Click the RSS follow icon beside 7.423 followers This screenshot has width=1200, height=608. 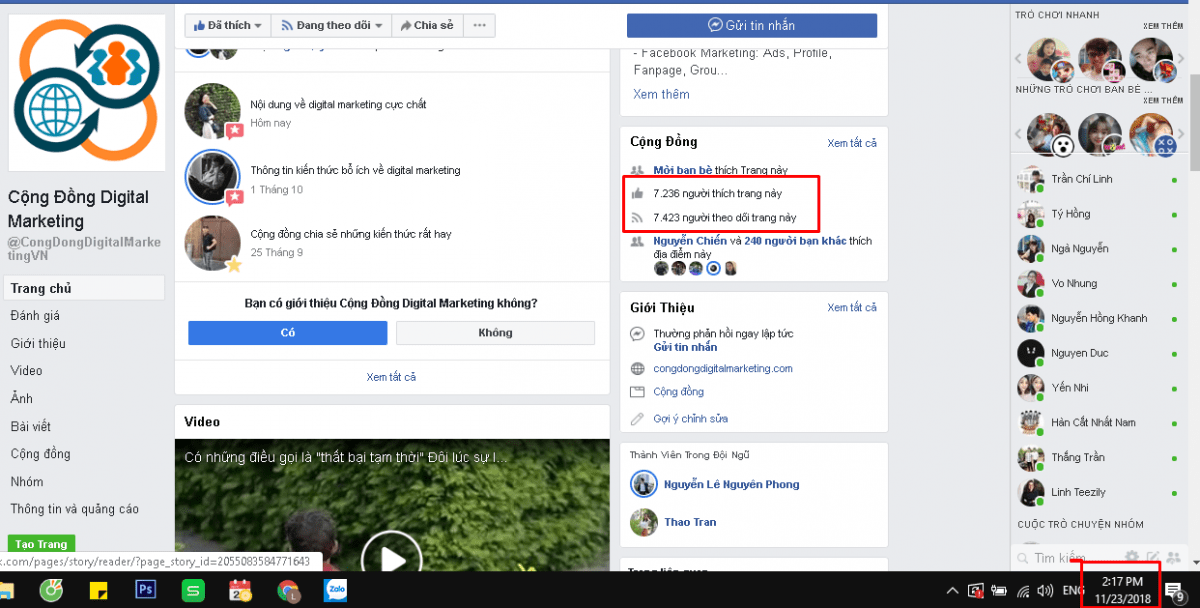637,217
